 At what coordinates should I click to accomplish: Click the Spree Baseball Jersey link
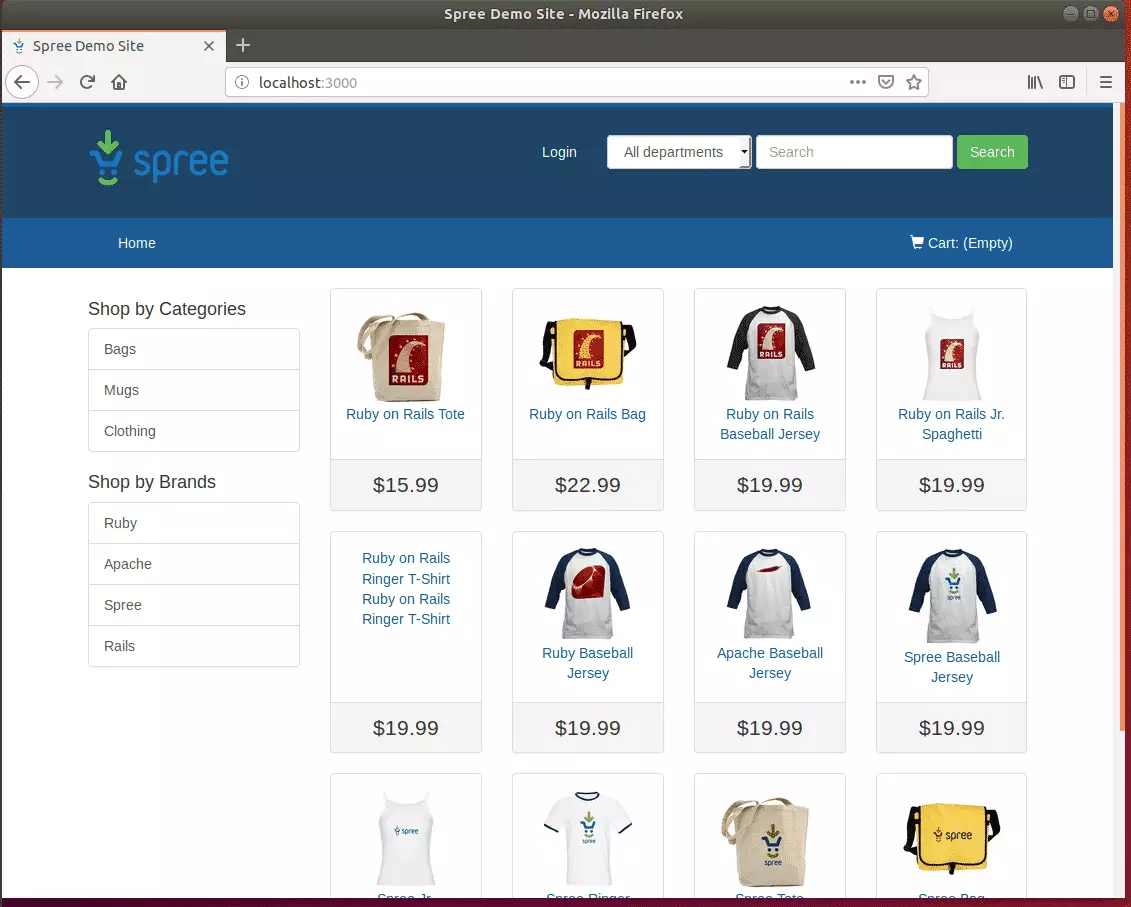[951, 667]
